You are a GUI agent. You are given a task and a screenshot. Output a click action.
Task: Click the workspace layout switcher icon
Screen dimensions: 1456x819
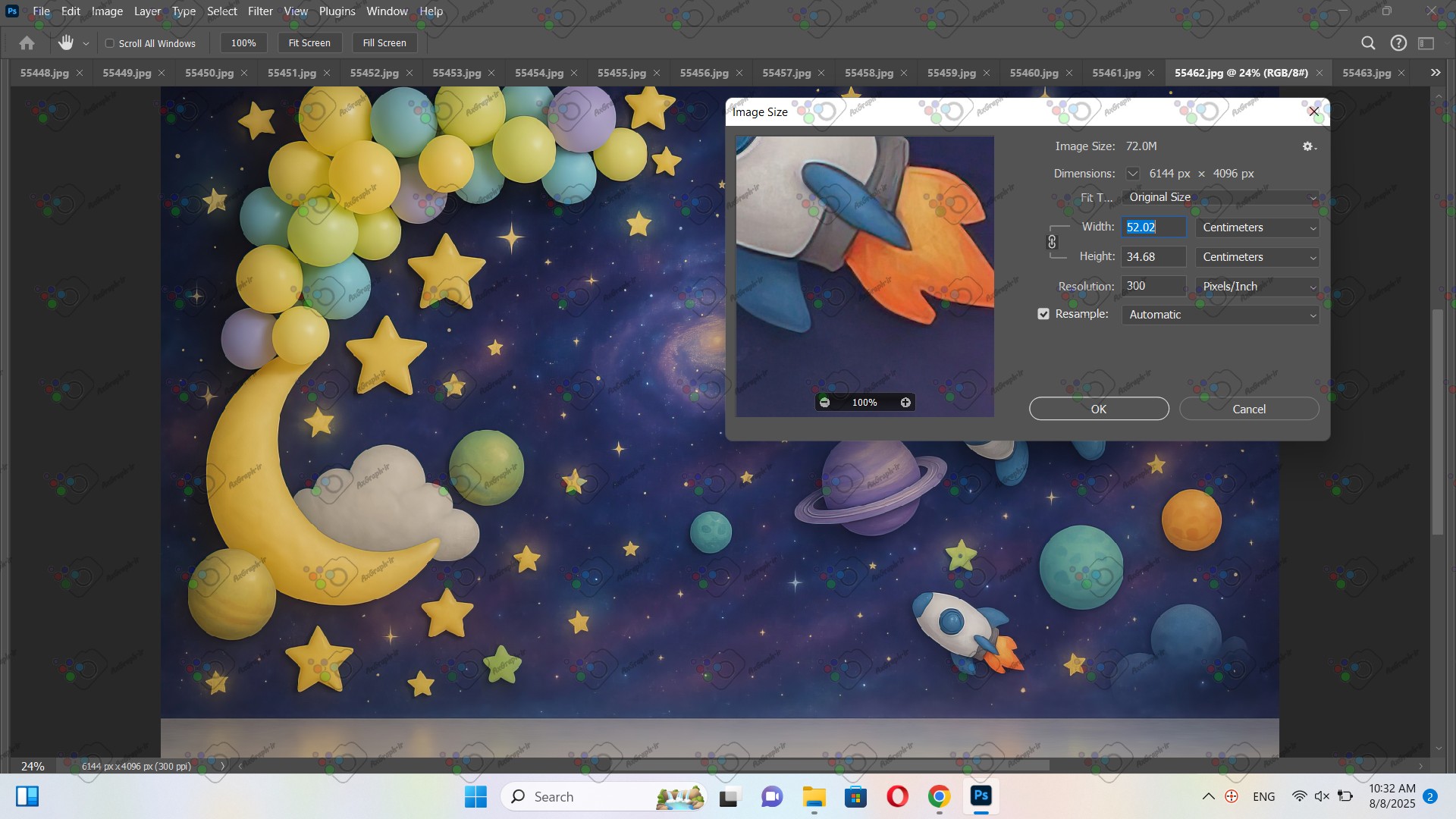[x=1426, y=43]
